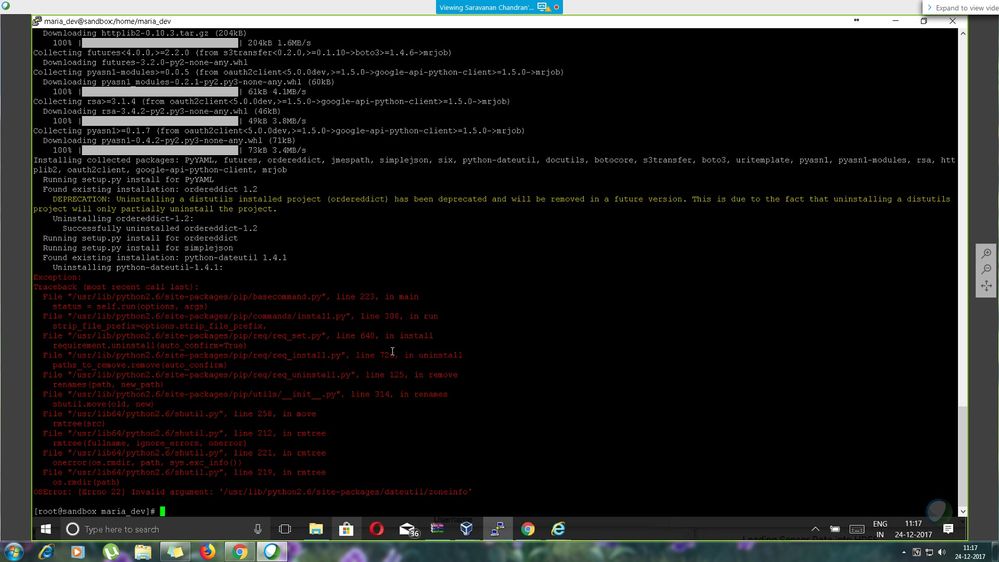
Task: Click the Windows Start button inner taskbar
Action: (x=46, y=529)
